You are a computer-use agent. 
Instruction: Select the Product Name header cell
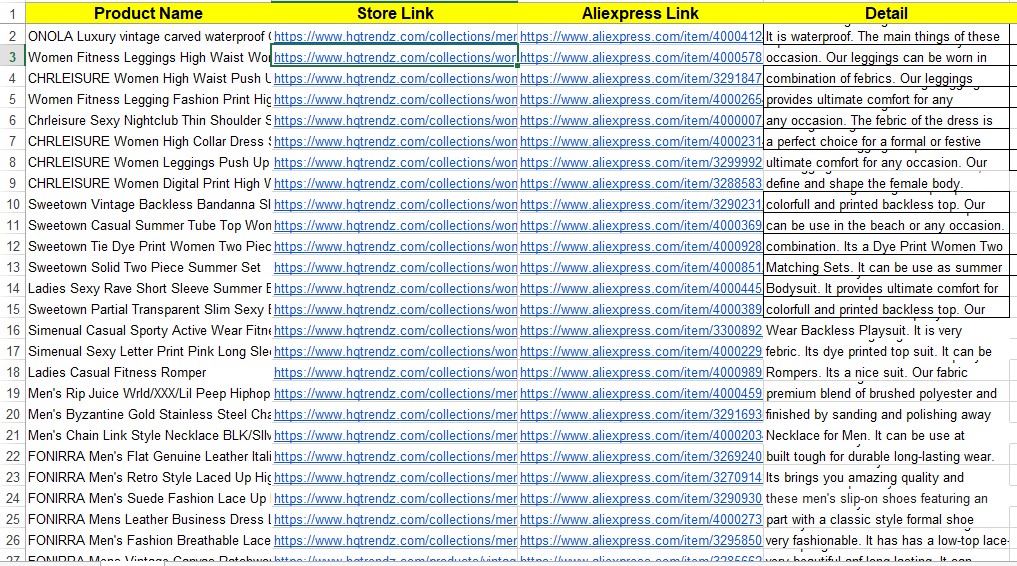pyautogui.click(x=149, y=13)
